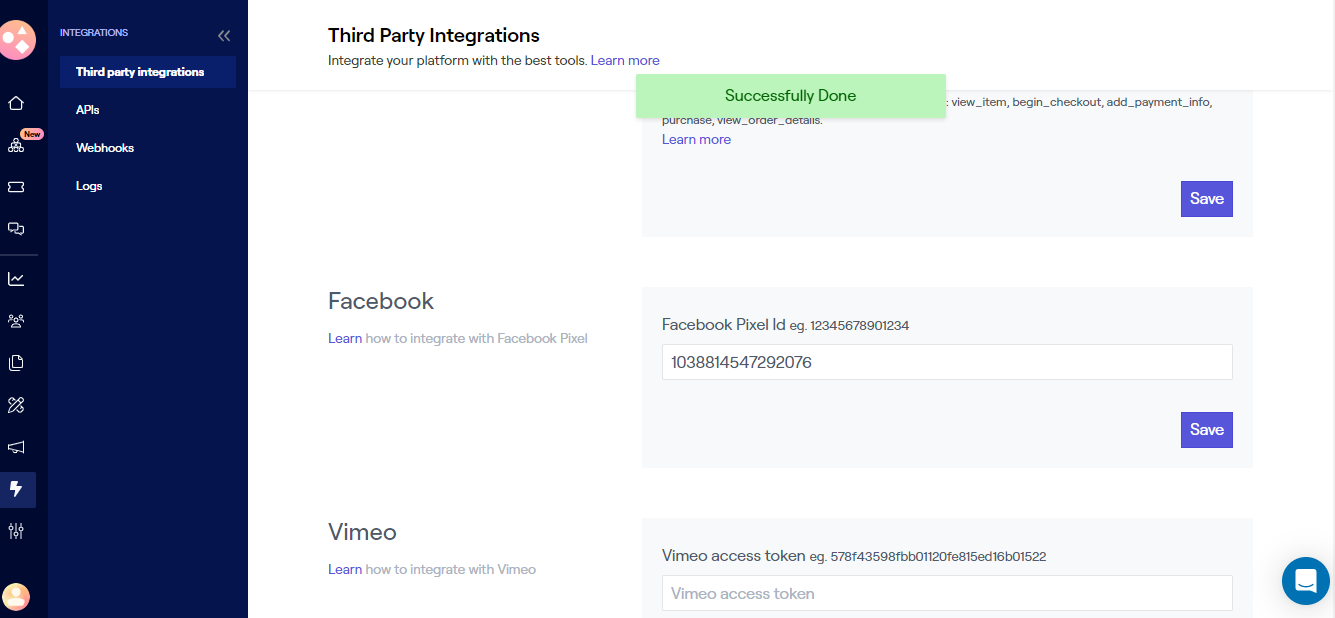Open the settings sliders icon near bottom sidebar
The width and height of the screenshot is (1335, 618).
(16, 530)
